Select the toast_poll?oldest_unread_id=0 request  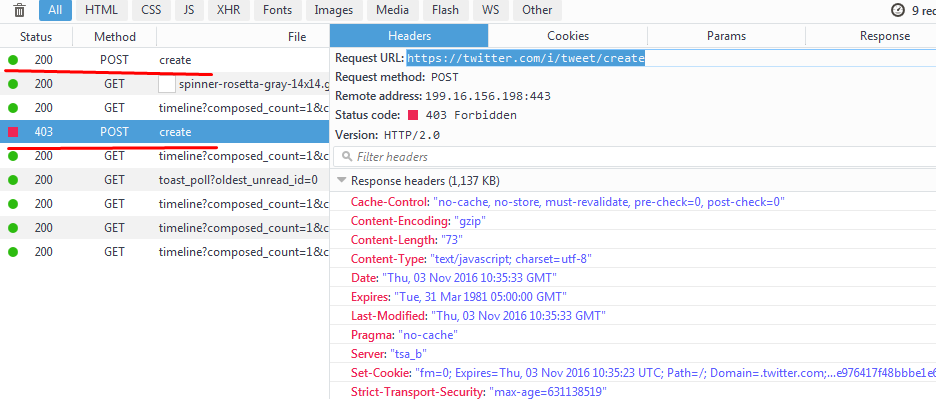165,180
